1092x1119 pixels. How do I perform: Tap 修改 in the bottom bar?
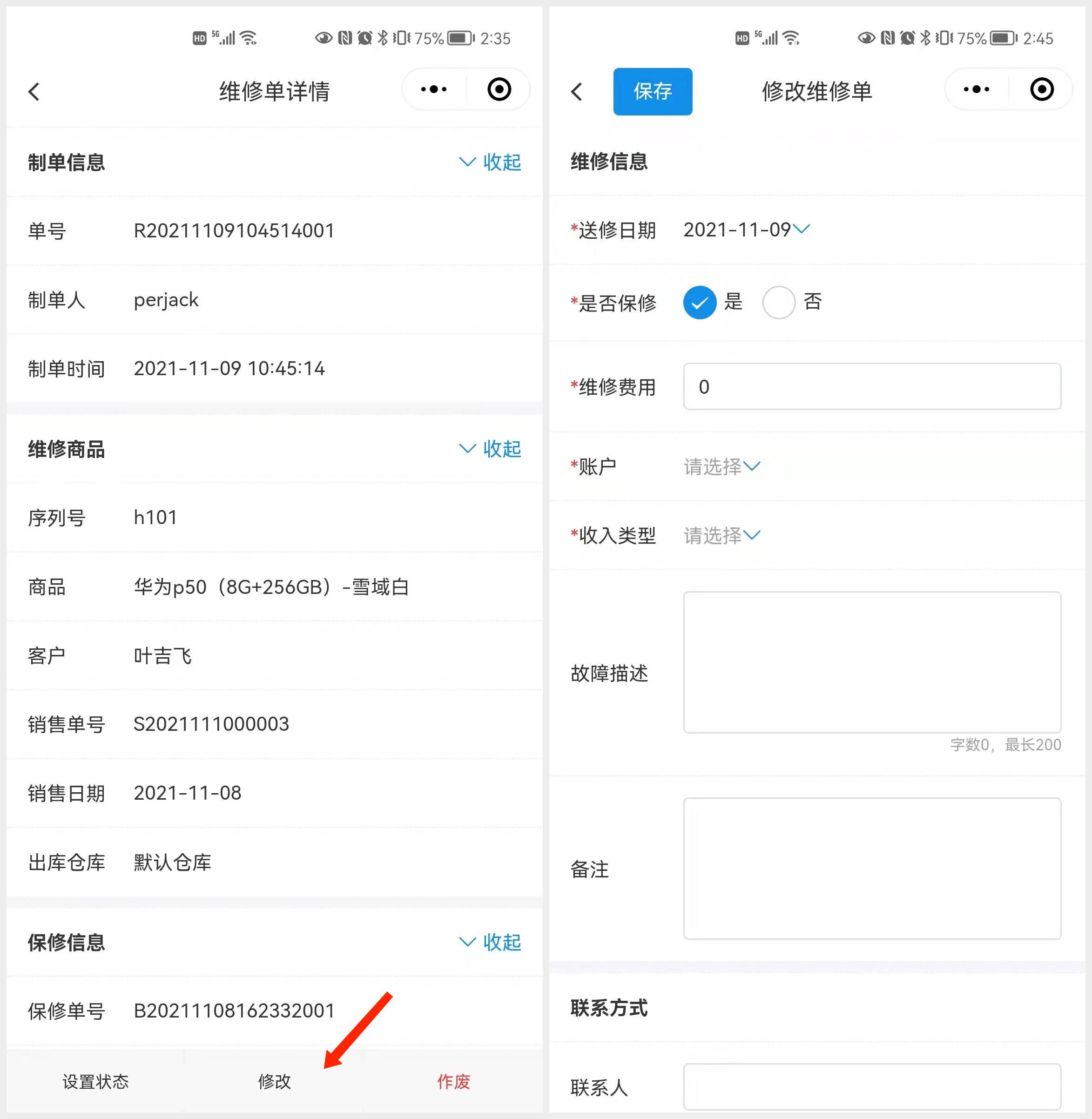(x=275, y=1082)
